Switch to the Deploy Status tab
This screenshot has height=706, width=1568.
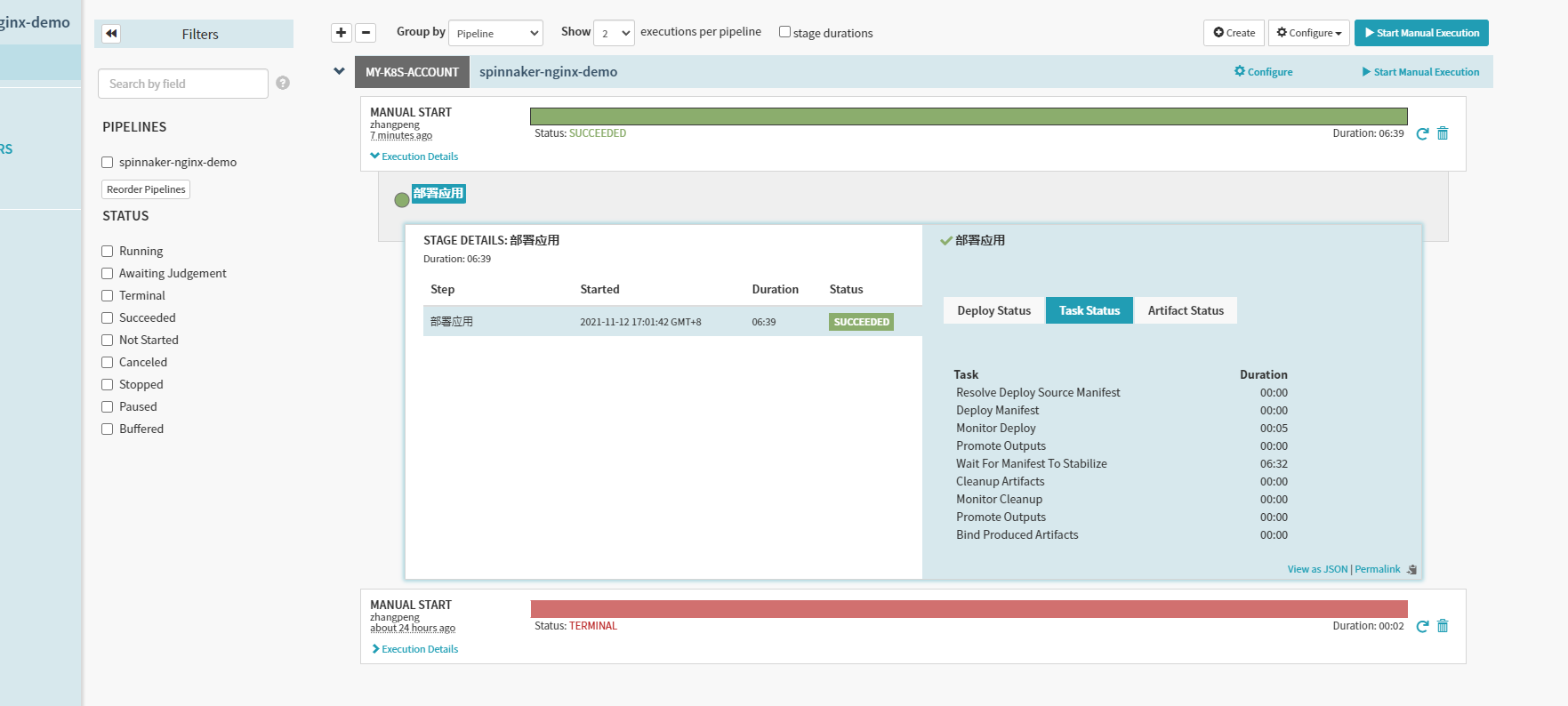click(993, 310)
